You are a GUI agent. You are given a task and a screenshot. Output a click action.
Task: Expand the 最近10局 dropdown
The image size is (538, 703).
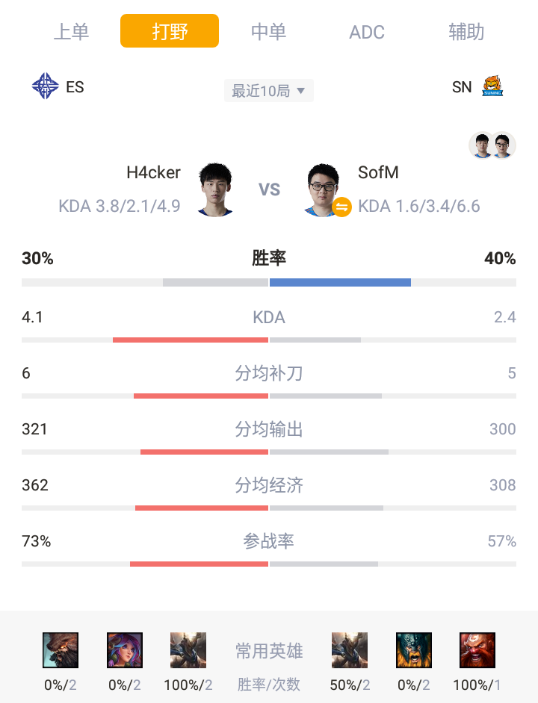269,91
